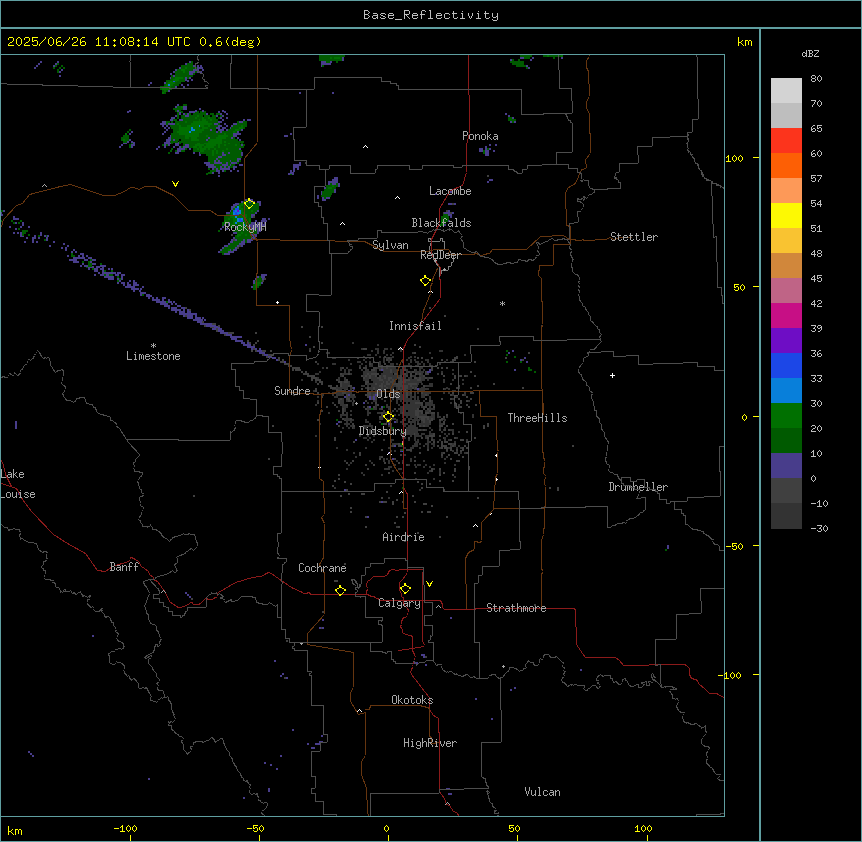Click the Sundre town label
The height and width of the screenshot is (842, 862).
(x=292, y=391)
